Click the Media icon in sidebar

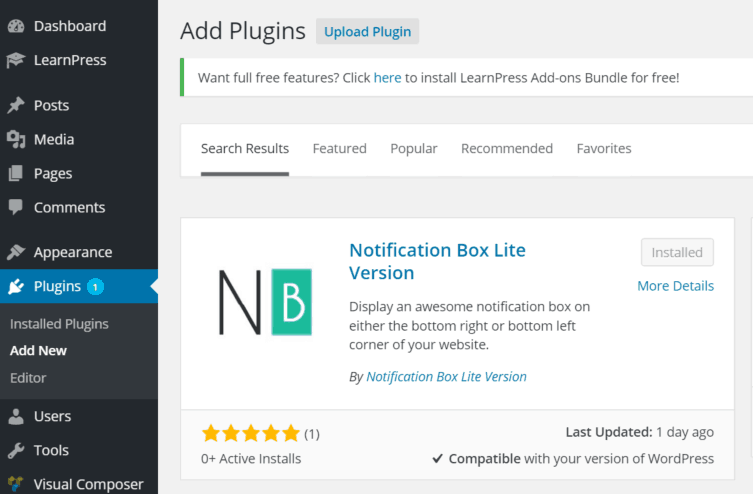[16, 139]
